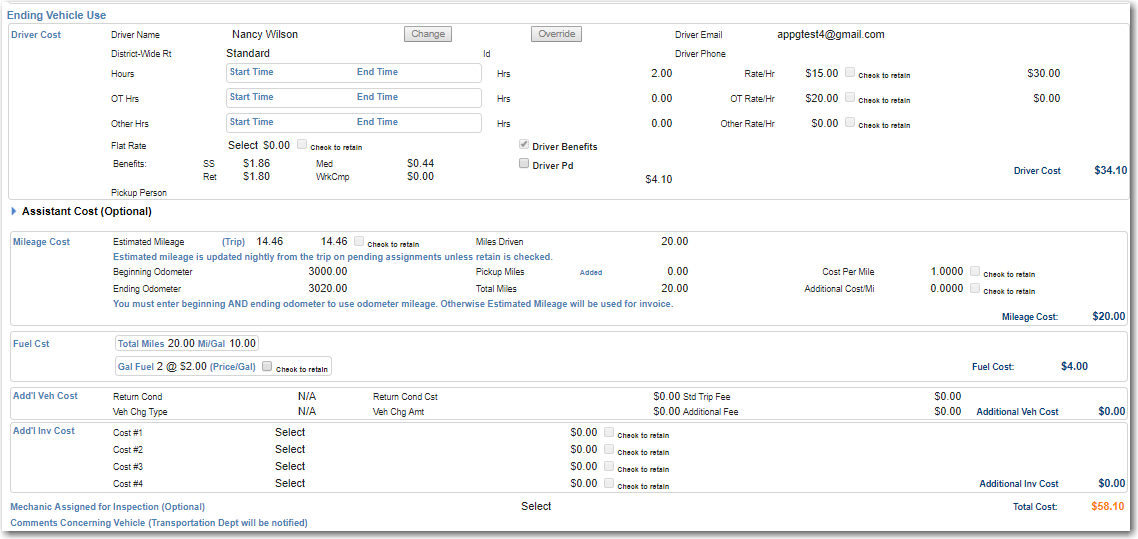Check retain box for Additional Cost/Mi
The height and width of the screenshot is (539, 1138).
[975, 288]
